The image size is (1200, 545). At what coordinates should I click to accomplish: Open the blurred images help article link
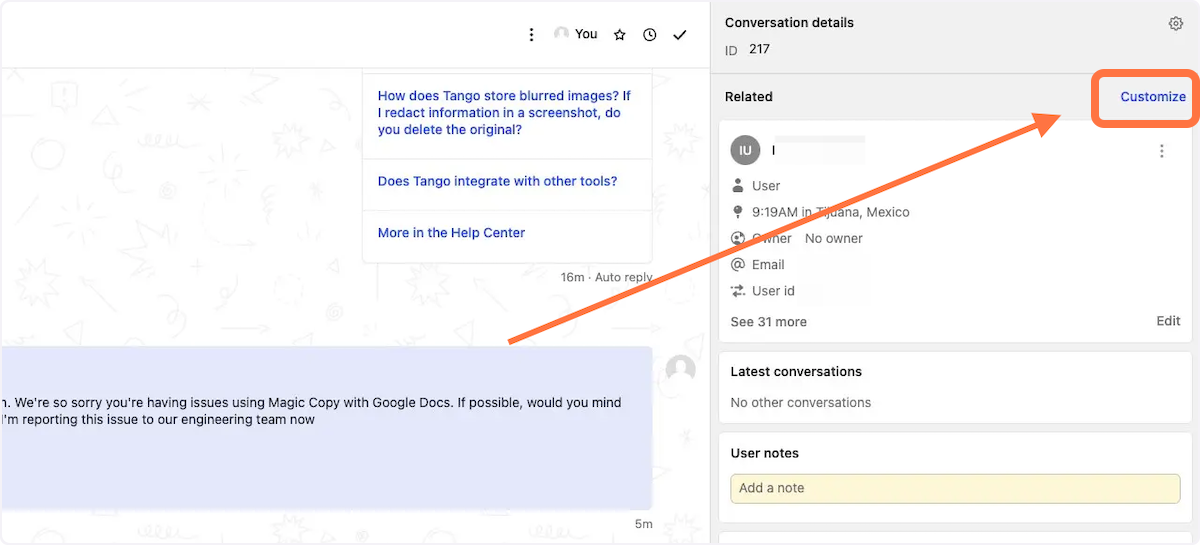coord(505,113)
